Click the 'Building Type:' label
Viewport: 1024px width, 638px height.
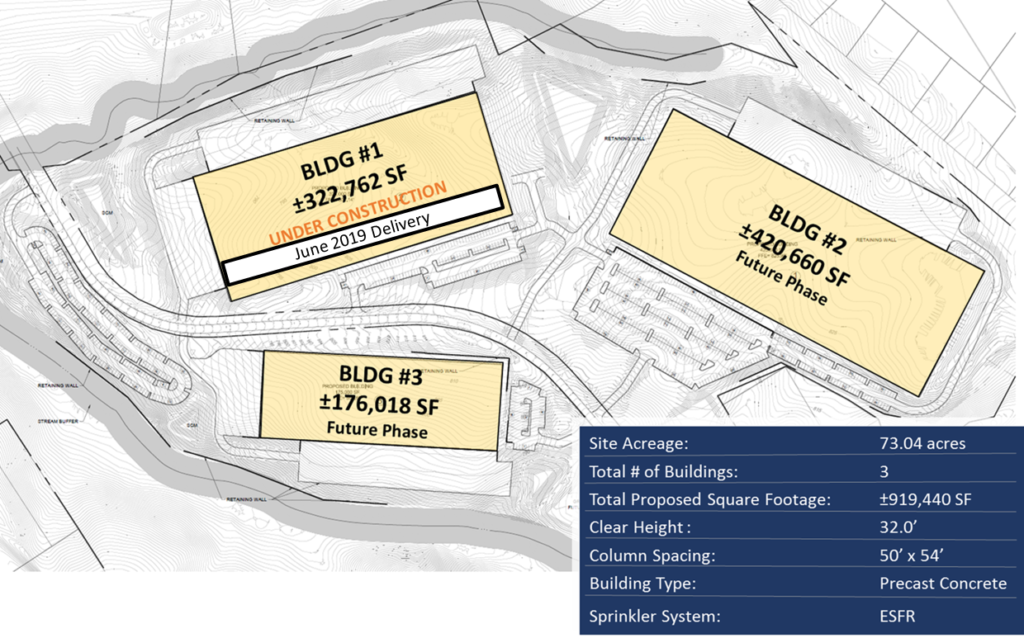[x=642, y=583]
